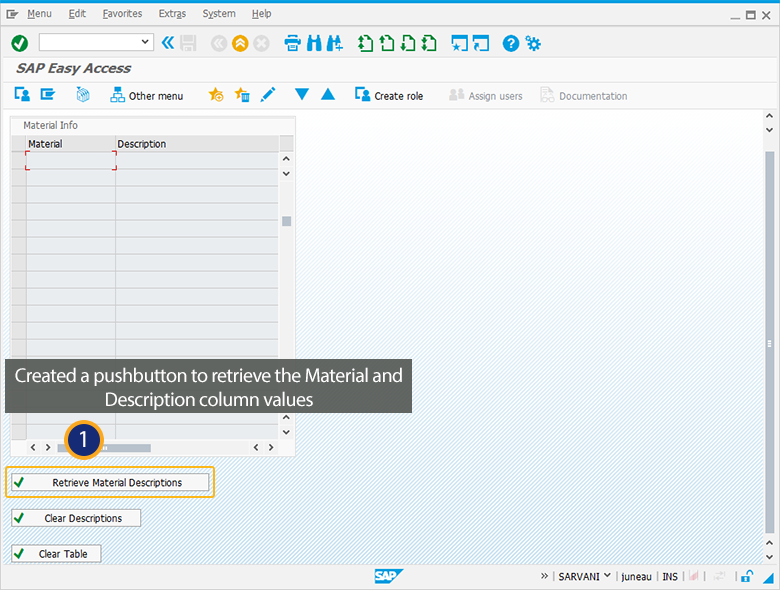Screen dimensions: 780x590
Task: Go to Previous Page icon
Action: [x=387, y=43]
